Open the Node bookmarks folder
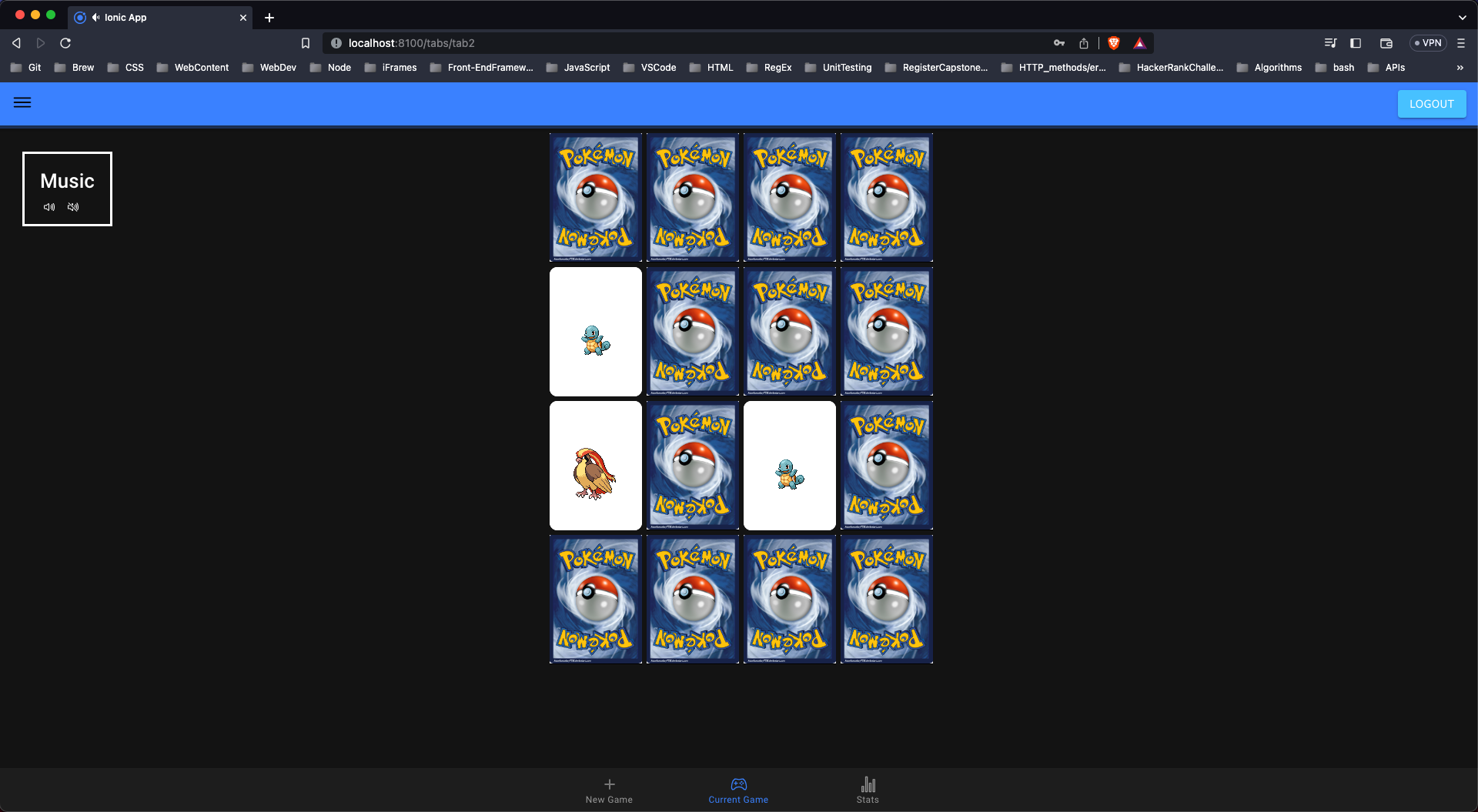 [x=330, y=68]
